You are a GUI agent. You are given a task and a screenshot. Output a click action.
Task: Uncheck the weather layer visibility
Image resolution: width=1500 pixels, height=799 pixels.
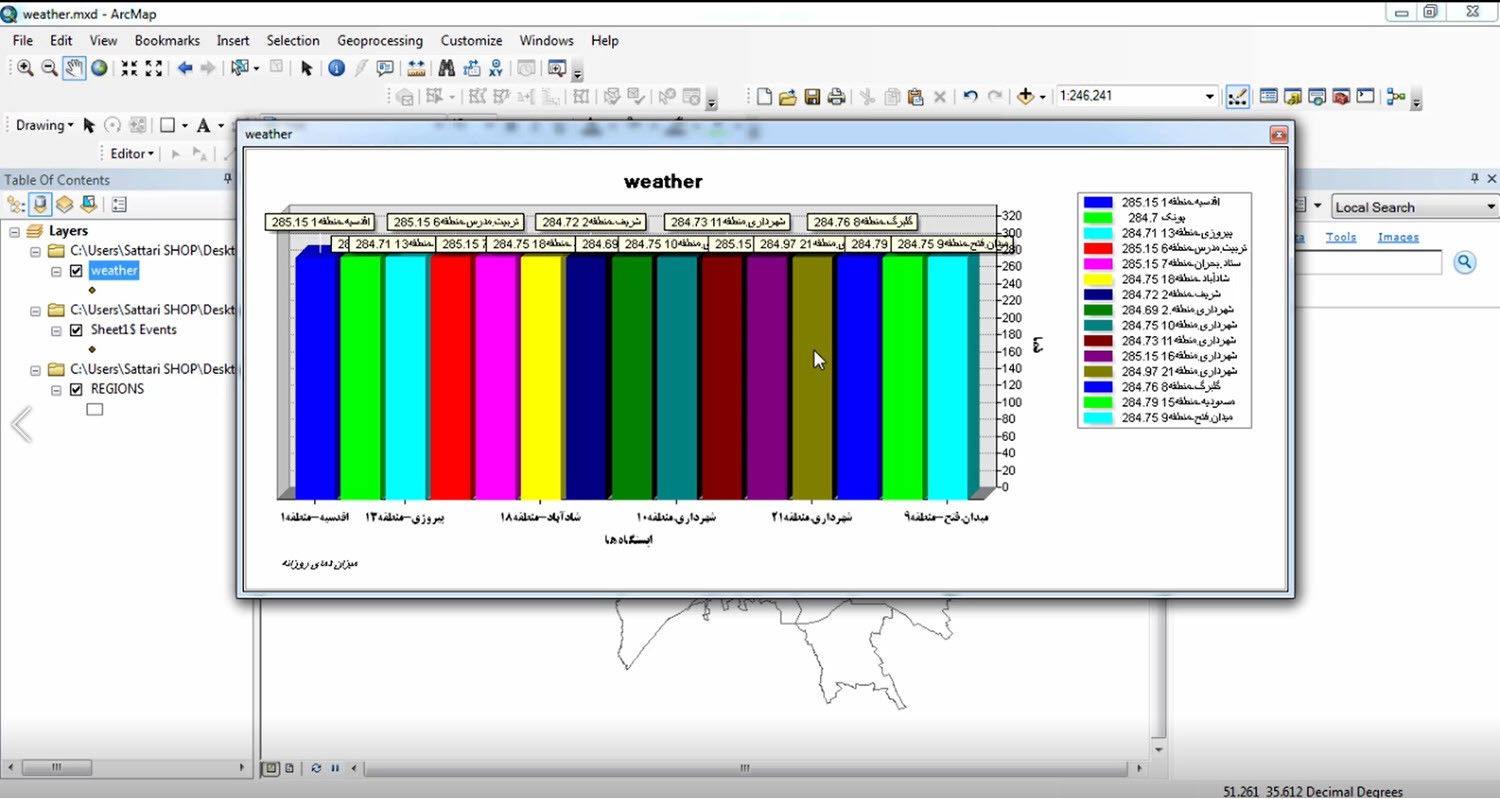76,271
